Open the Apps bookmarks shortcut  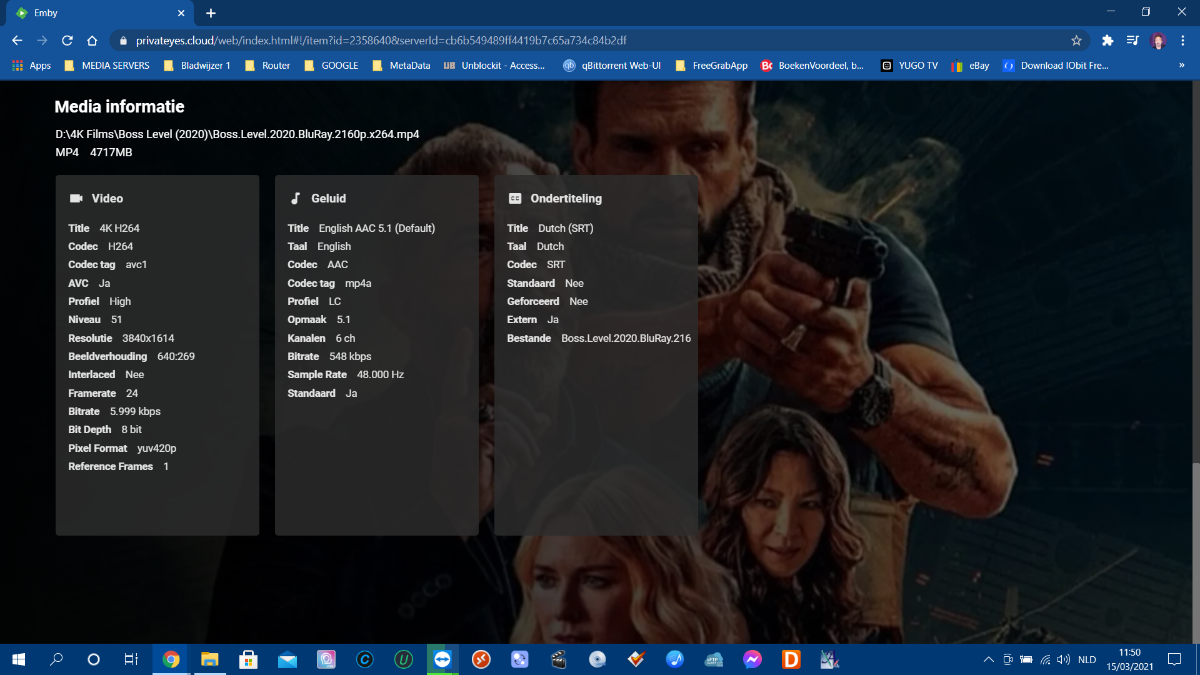(x=32, y=66)
